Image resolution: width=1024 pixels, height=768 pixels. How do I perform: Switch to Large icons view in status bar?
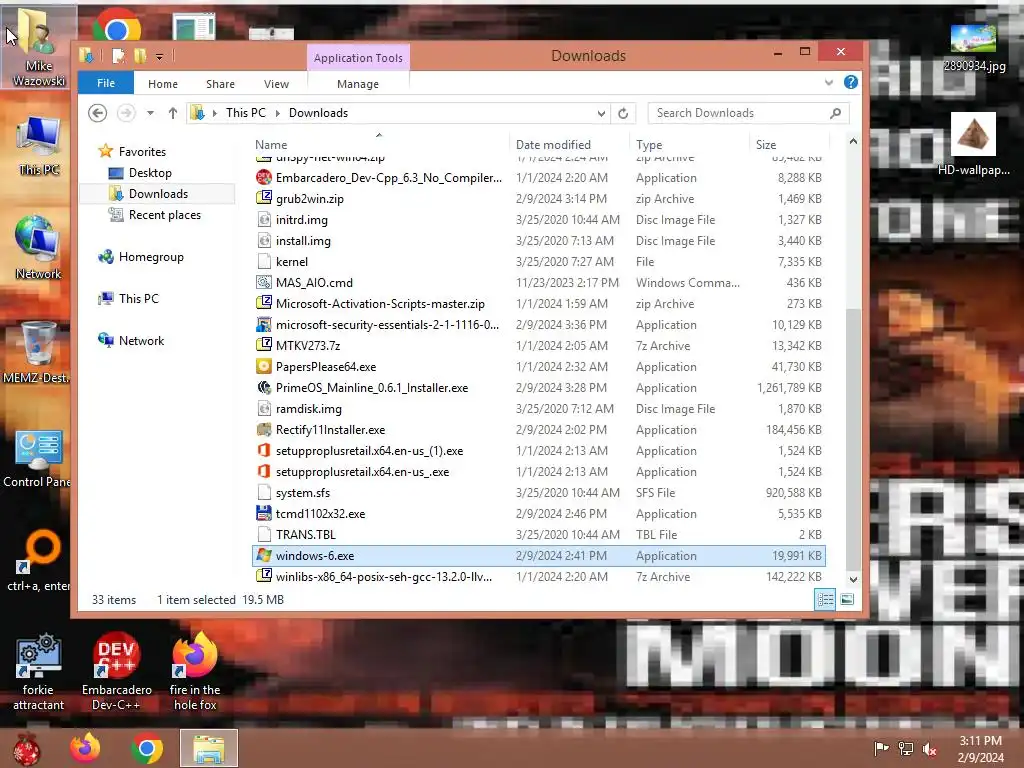[846, 599]
